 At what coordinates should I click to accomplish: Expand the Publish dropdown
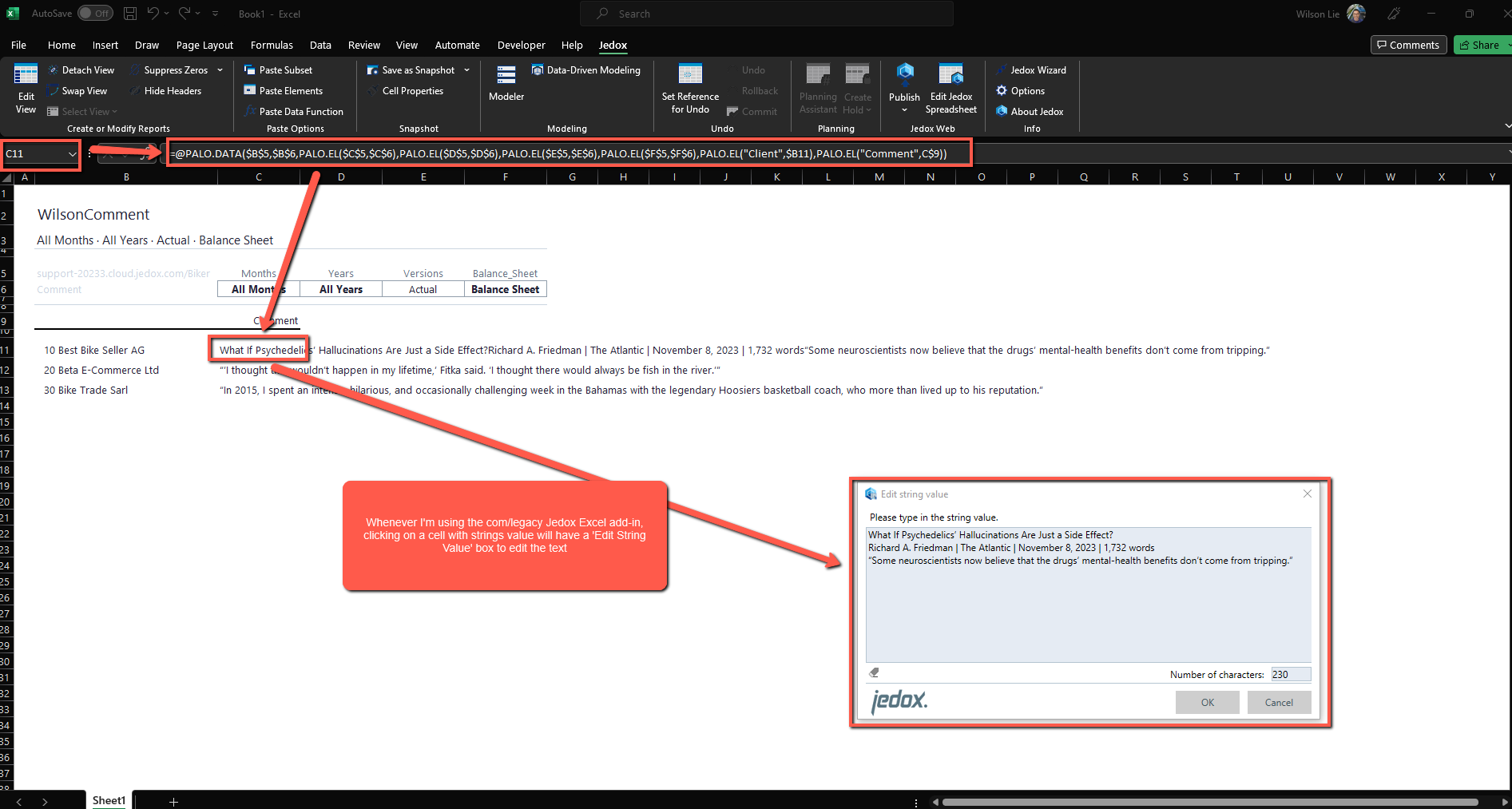coord(904,110)
